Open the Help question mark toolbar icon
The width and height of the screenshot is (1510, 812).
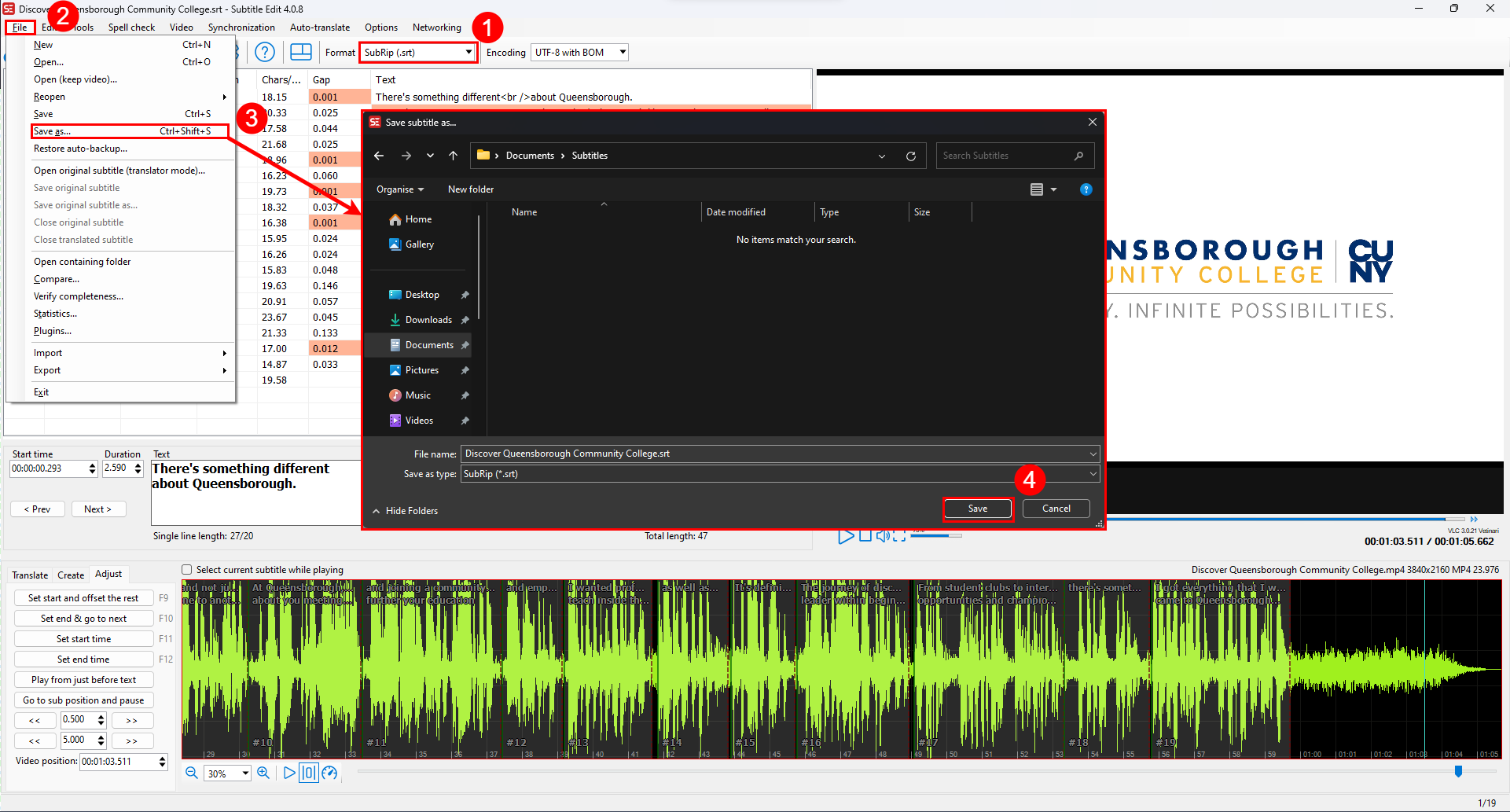click(x=265, y=52)
